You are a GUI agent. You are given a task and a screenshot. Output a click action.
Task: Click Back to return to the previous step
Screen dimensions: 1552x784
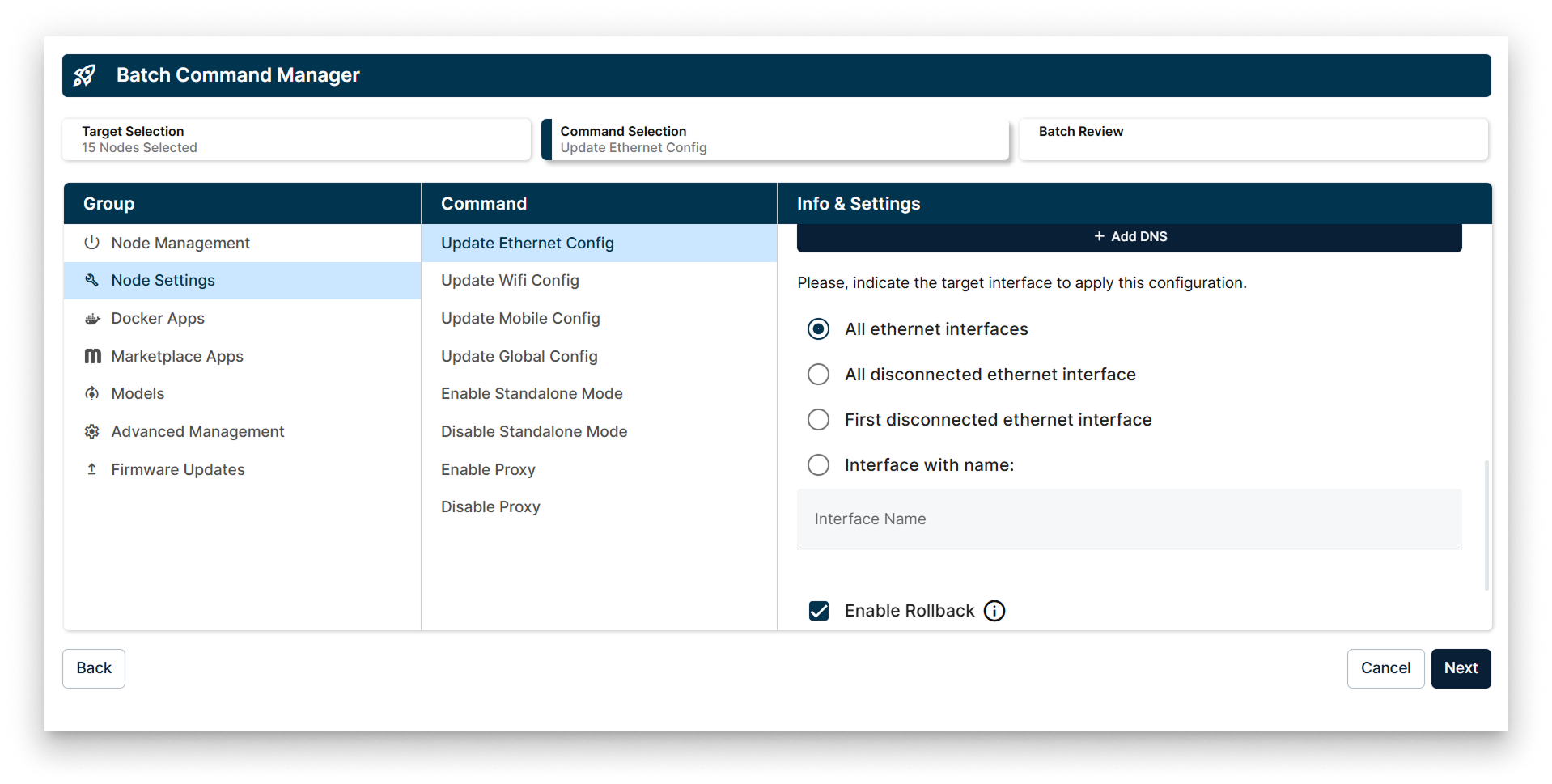coord(93,668)
